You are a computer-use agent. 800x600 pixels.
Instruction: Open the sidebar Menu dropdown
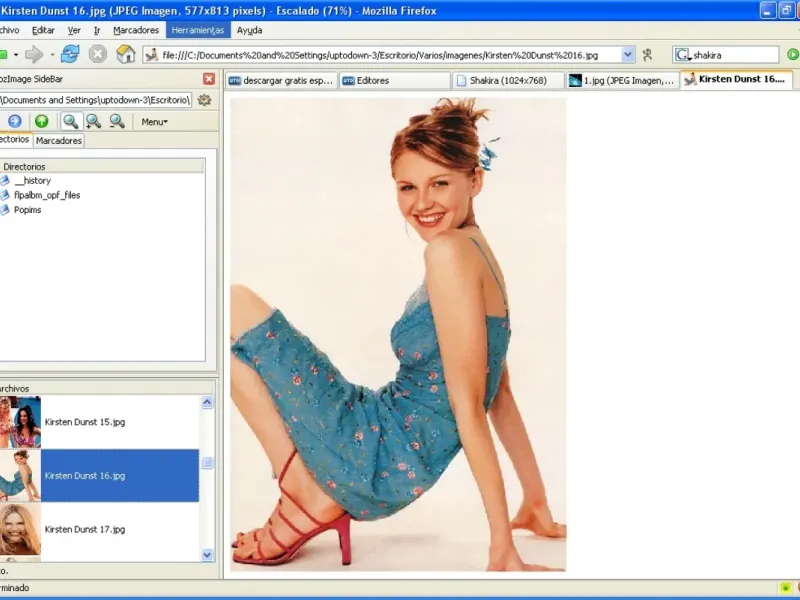pyautogui.click(x=155, y=122)
